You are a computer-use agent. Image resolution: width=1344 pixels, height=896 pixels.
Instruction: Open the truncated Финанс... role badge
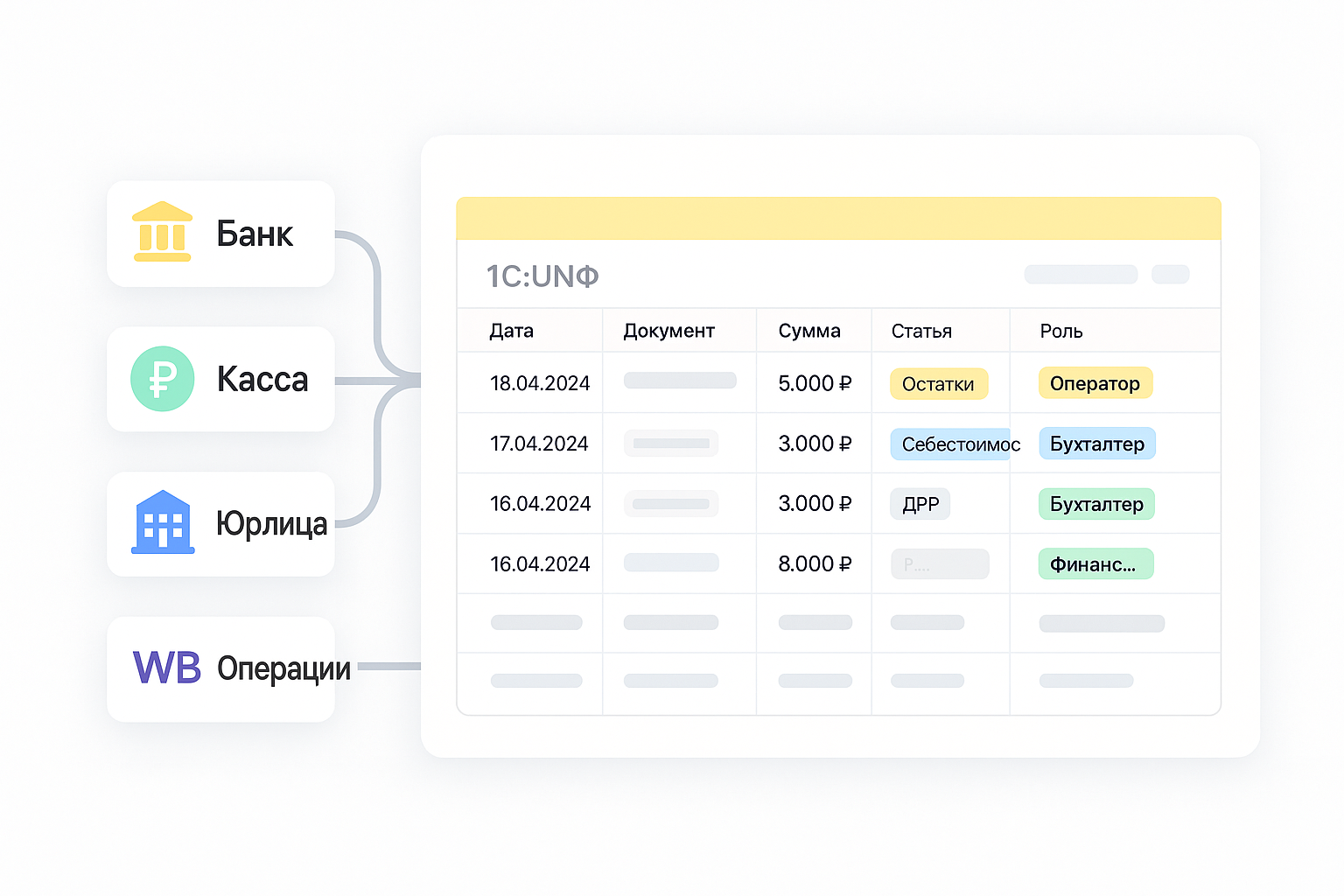(x=1095, y=564)
